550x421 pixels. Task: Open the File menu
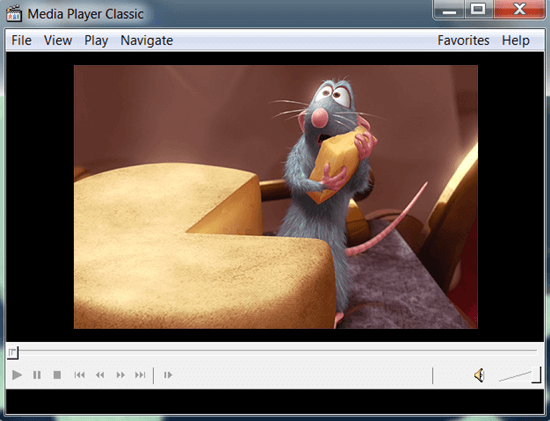[21, 40]
